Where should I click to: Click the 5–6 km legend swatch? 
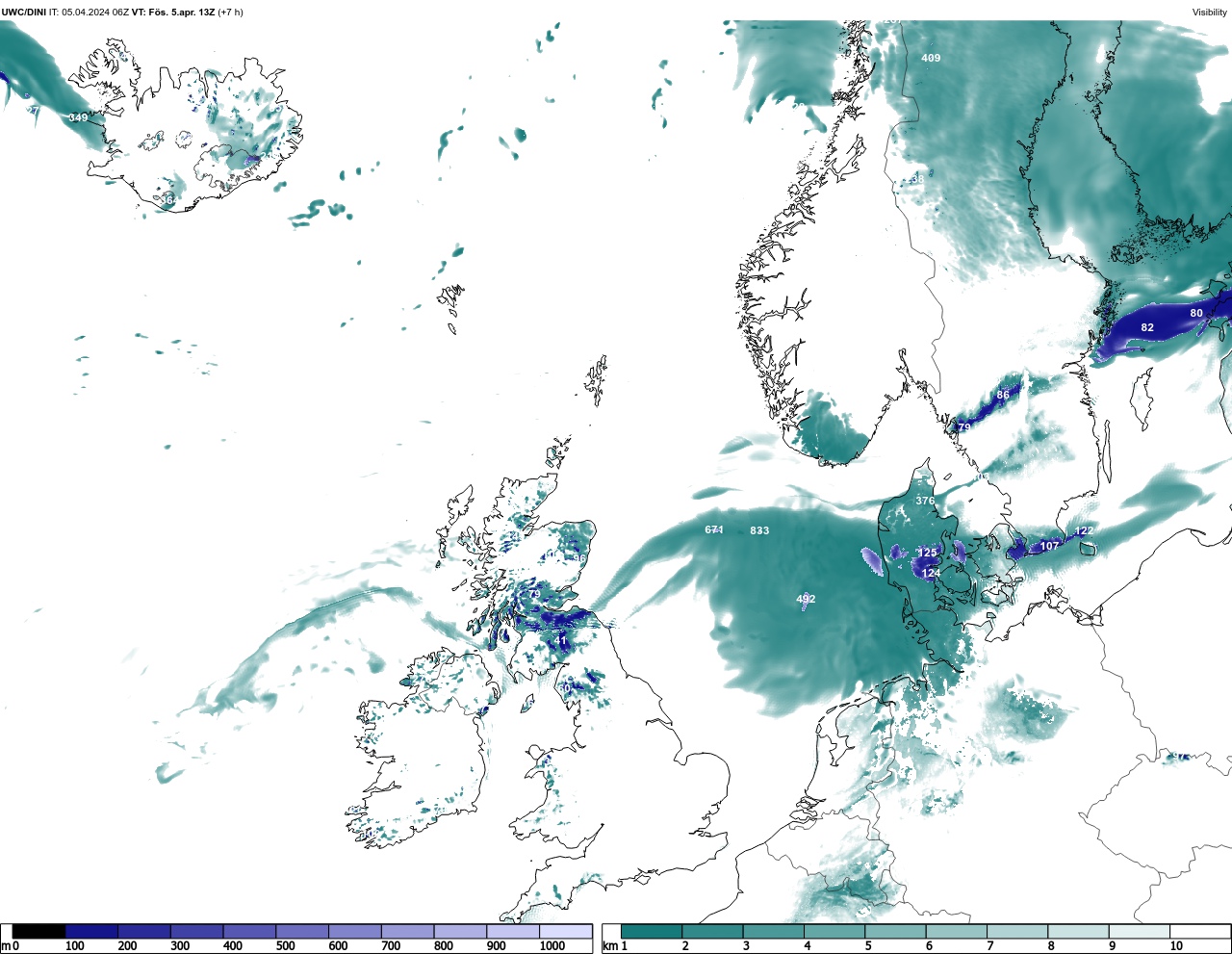pos(895,932)
